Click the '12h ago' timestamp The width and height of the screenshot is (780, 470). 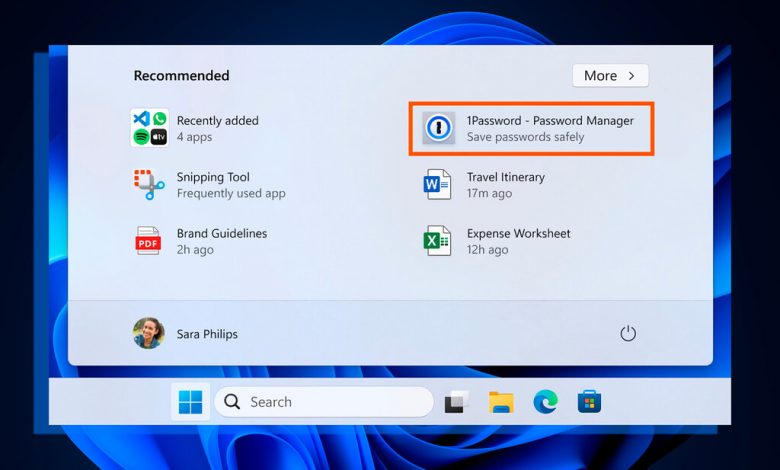488,250
